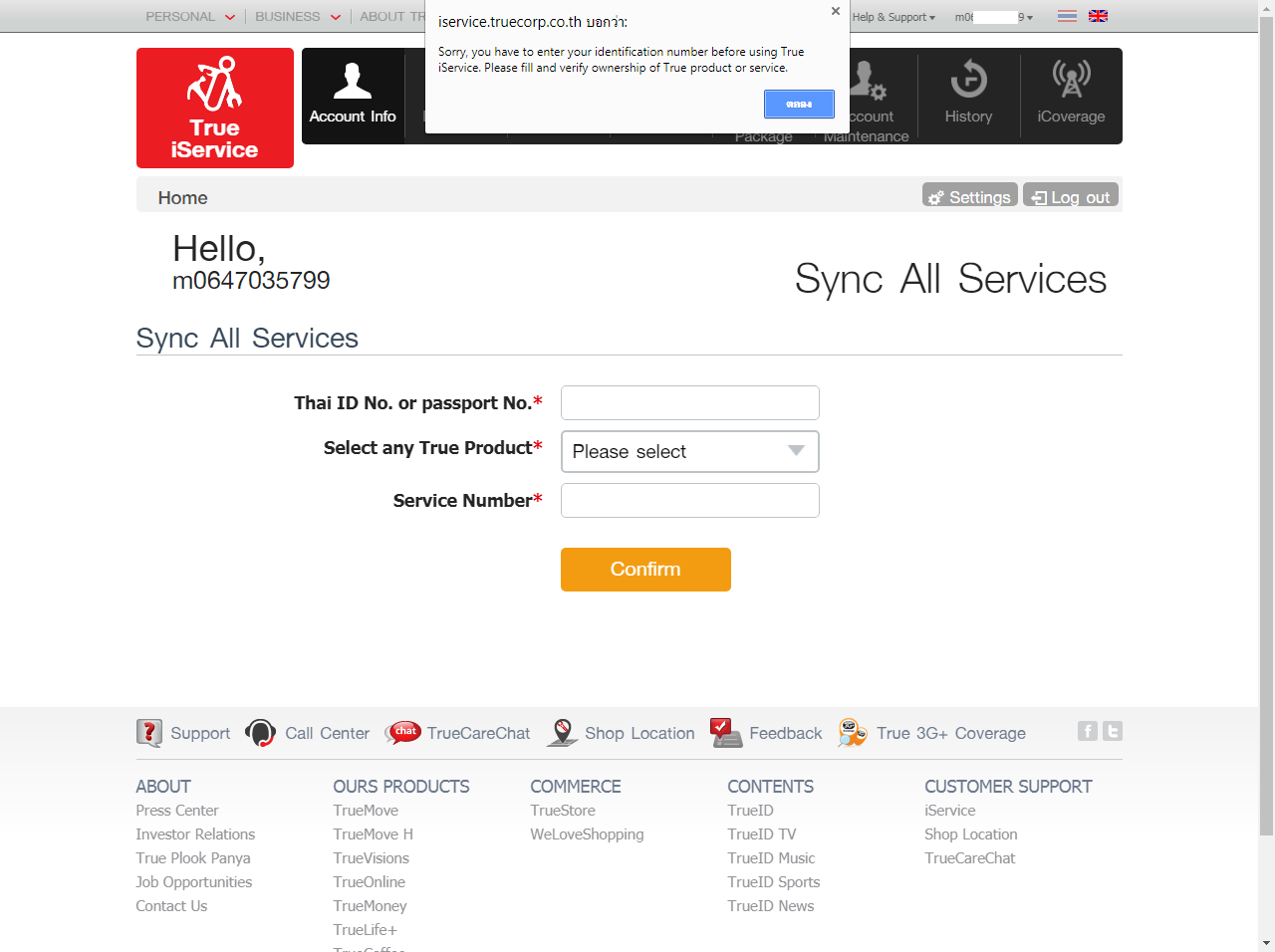Open the TrueID contents link
The image size is (1275, 952).
pos(751,811)
